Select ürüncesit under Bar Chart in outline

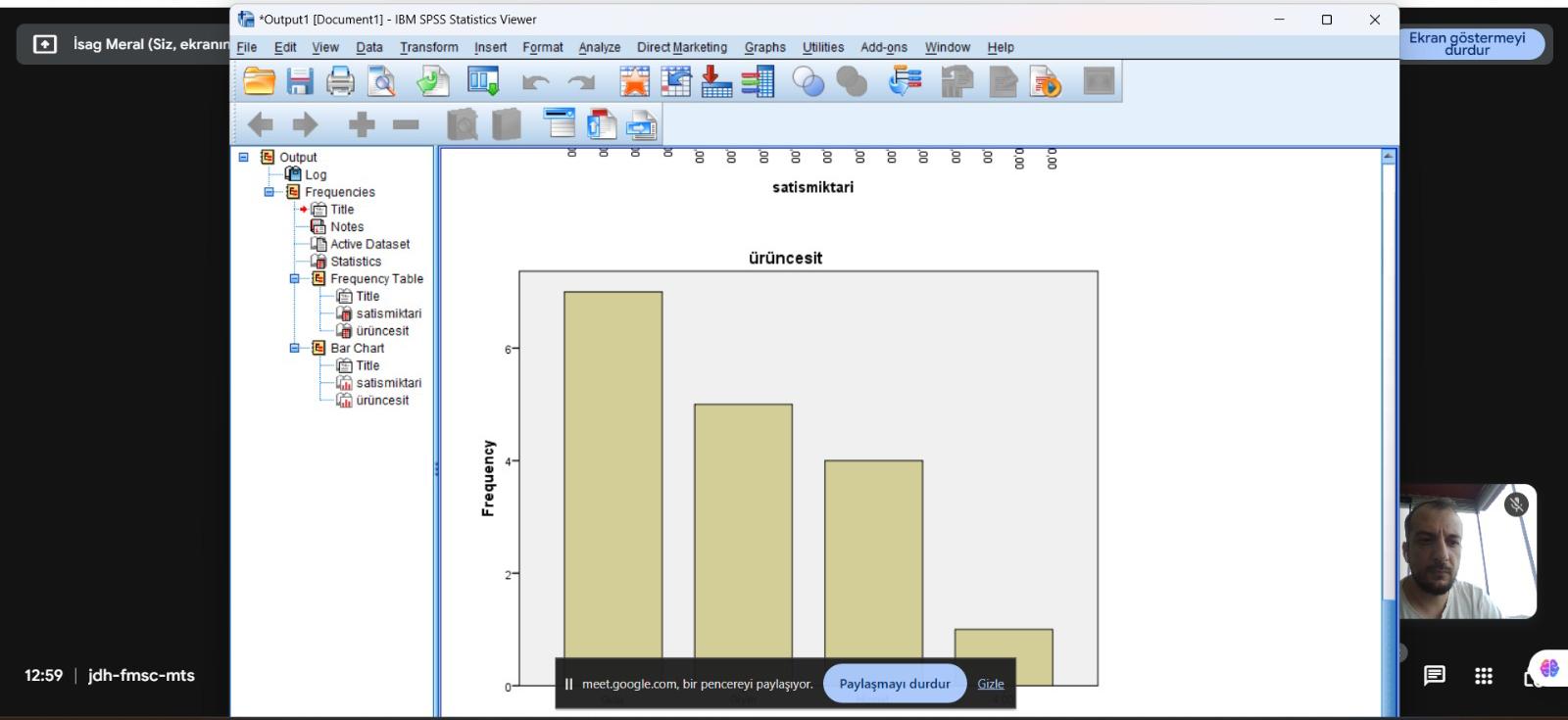pyautogui.click(x=382, y=401)
